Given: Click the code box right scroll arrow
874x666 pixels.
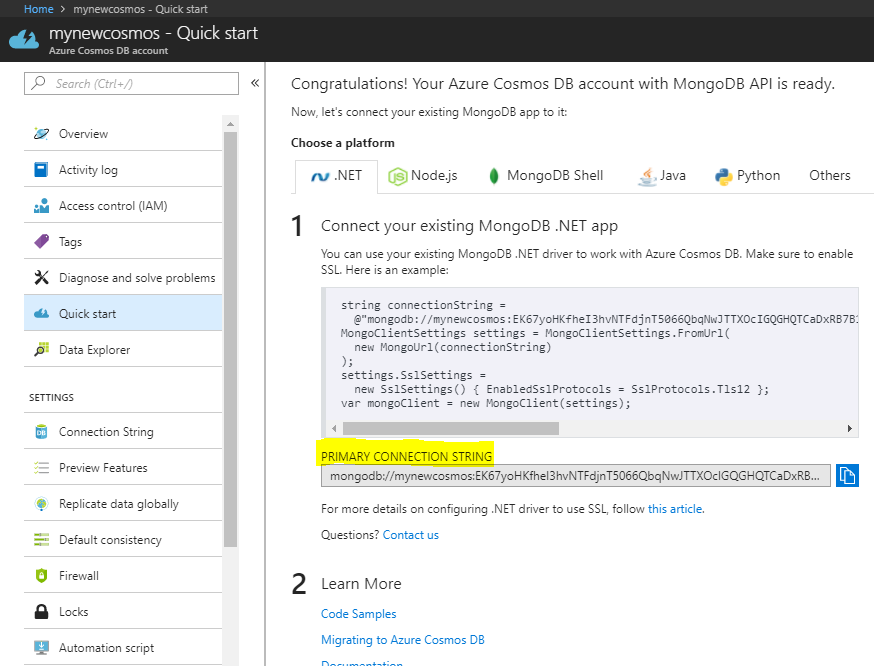Looking at the screenshot, I should coord(849,428).
